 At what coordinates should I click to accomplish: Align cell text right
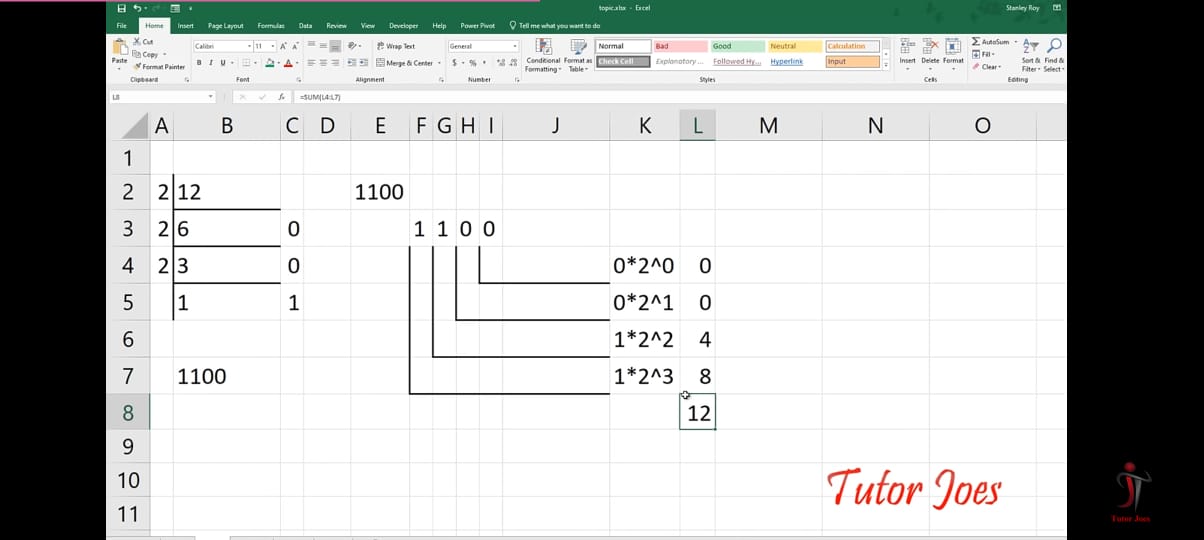pos(336,63)
